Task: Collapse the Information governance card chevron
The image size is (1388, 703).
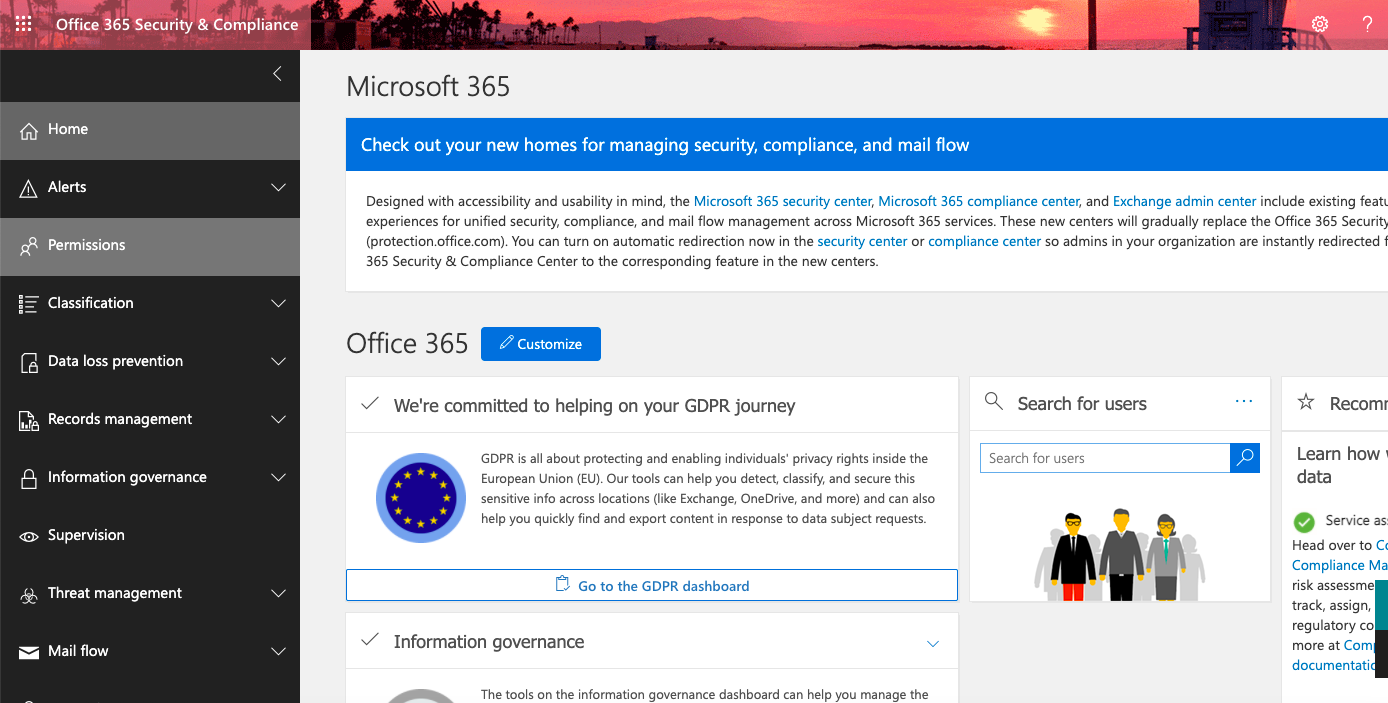Action: pyautogui.click(x=933, y=644)
